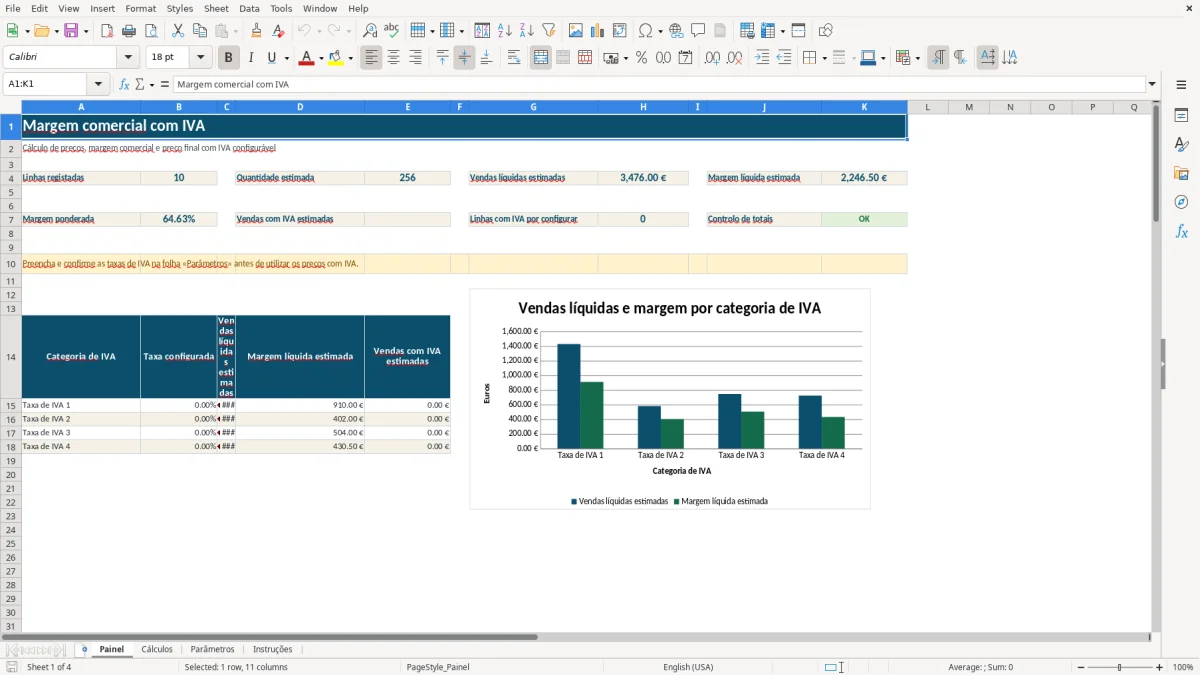
Task: Open the File menu
Action: [12, 8]
